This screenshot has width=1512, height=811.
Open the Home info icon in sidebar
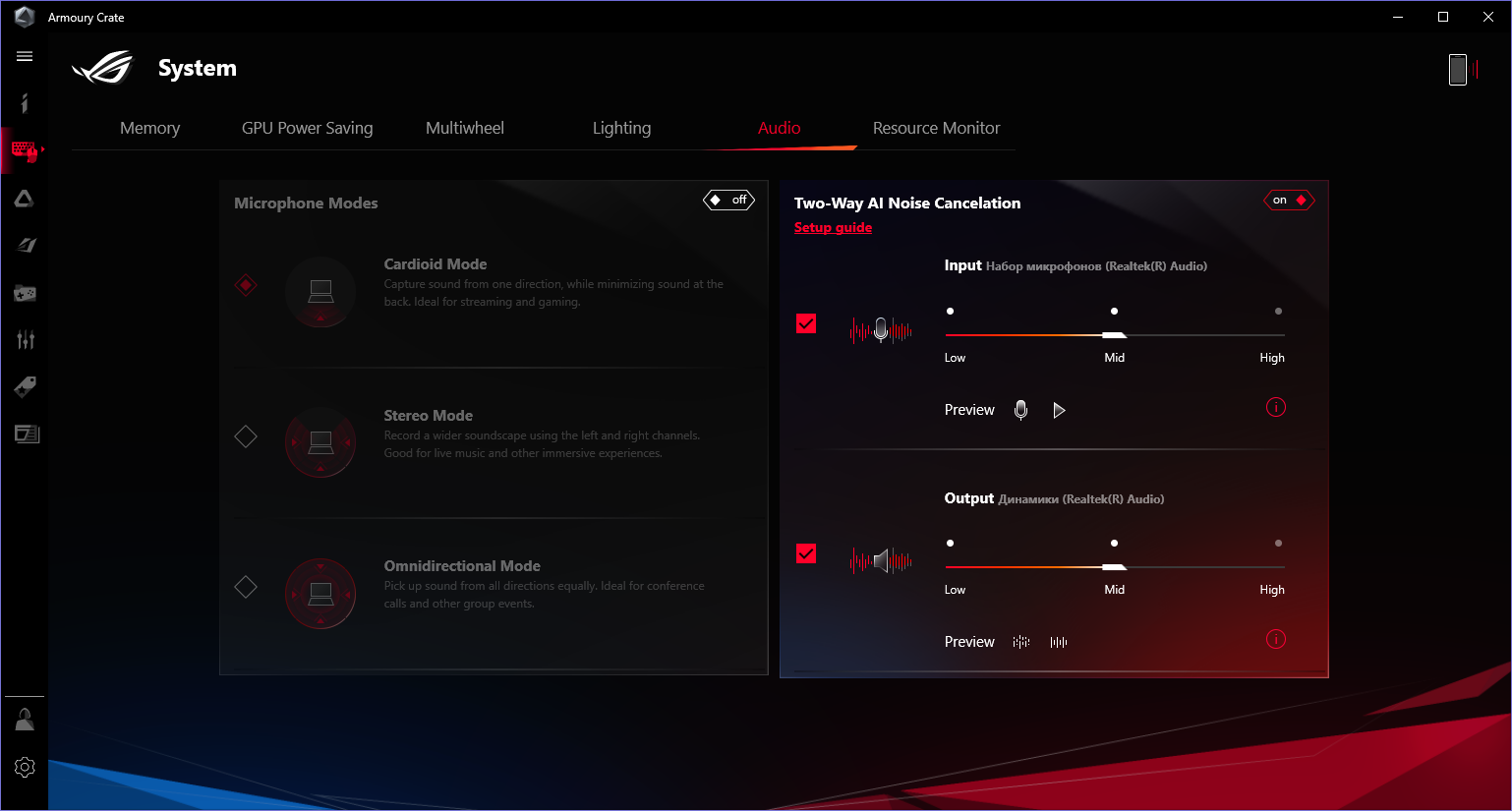pos(25,103)
